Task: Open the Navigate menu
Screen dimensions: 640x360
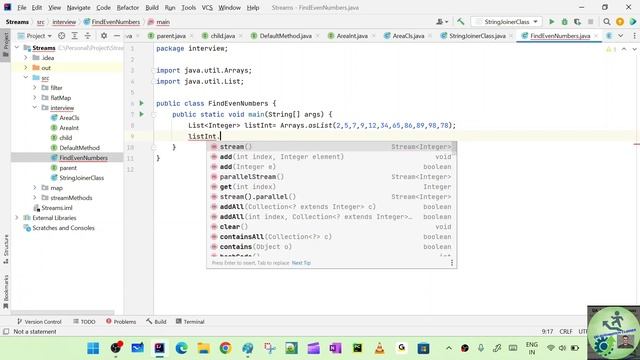Action: (78, 7)
